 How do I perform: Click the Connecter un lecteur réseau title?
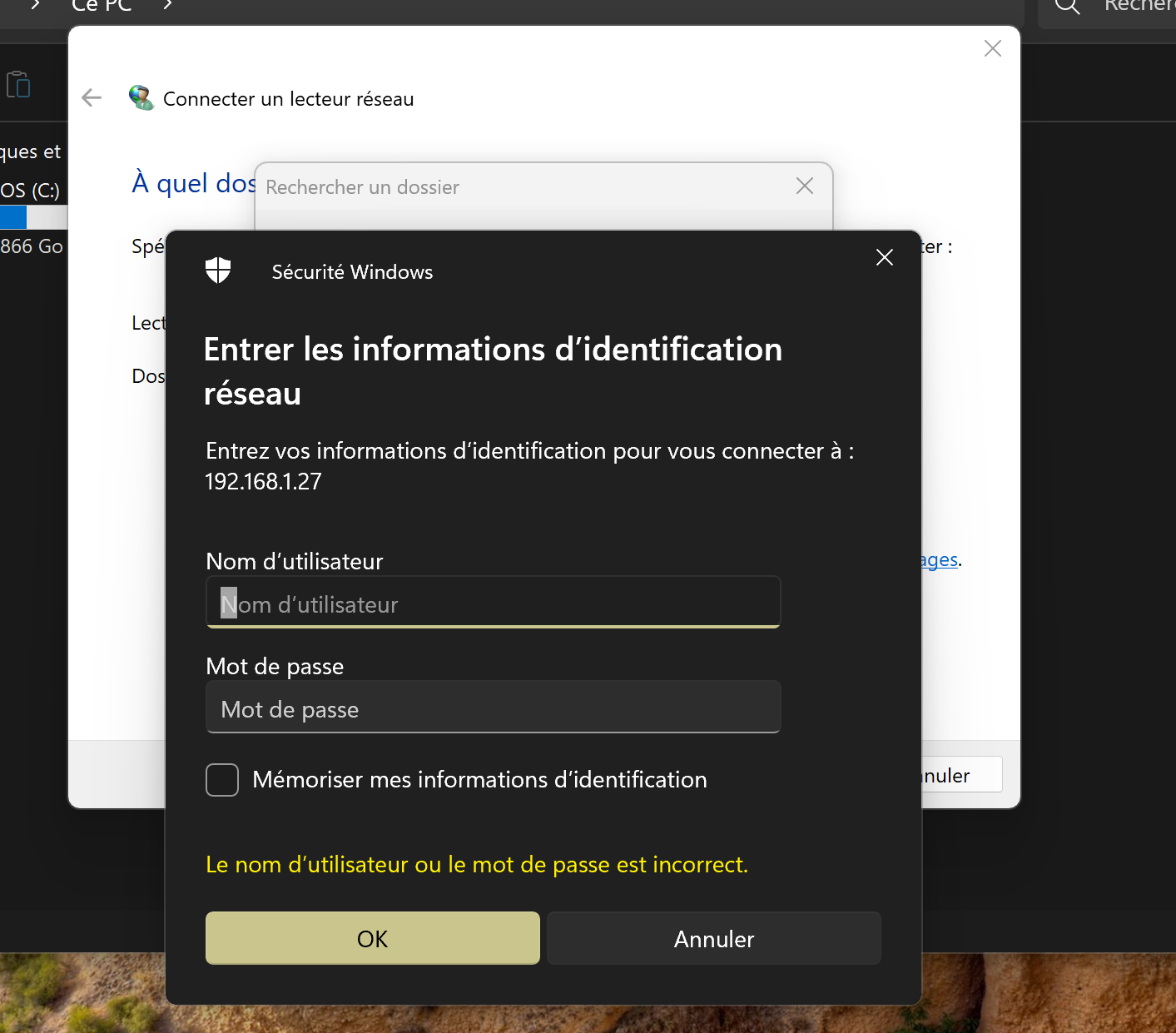[288, 99]
